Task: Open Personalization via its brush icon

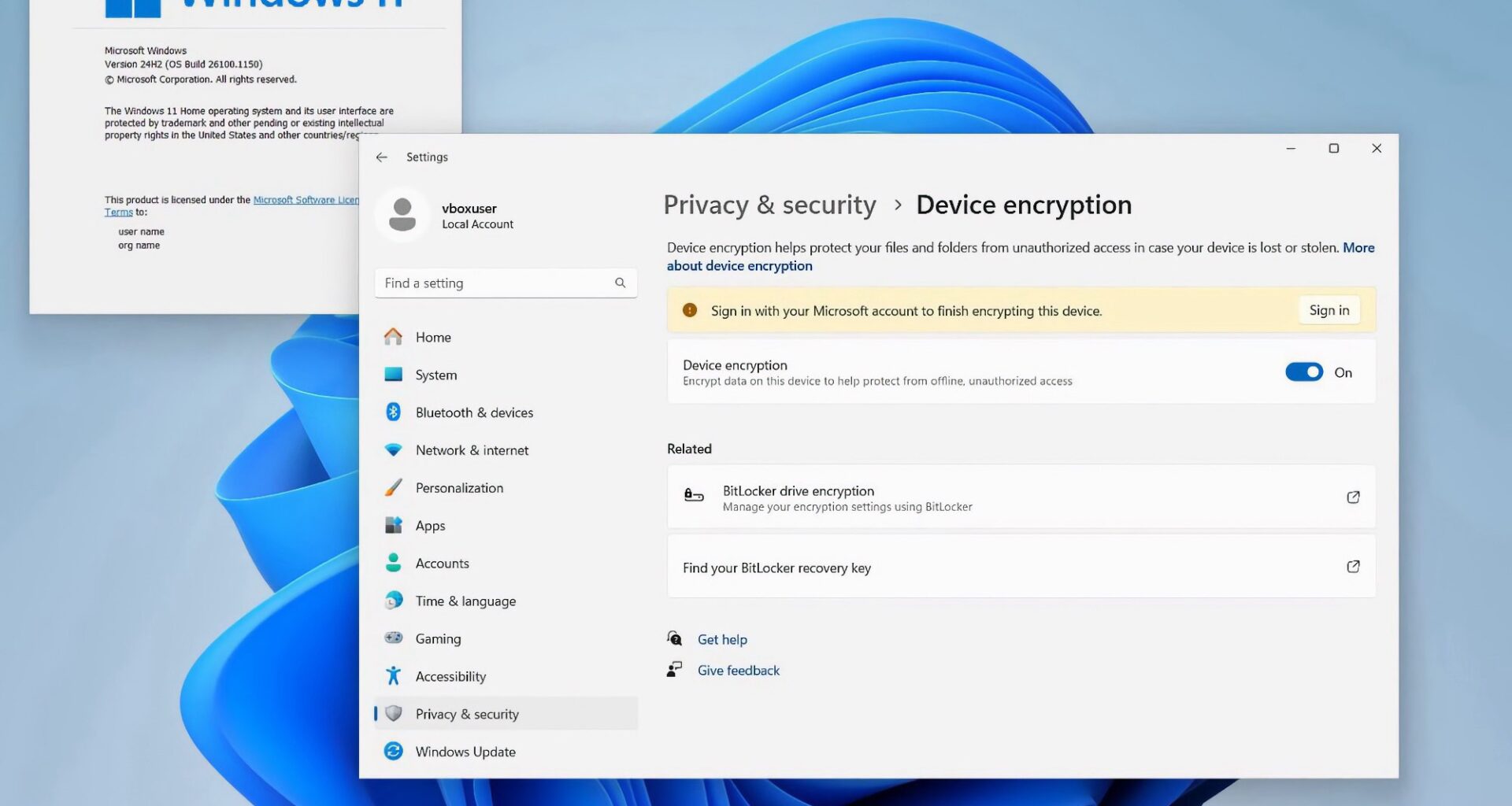Action: pos(393,487)
